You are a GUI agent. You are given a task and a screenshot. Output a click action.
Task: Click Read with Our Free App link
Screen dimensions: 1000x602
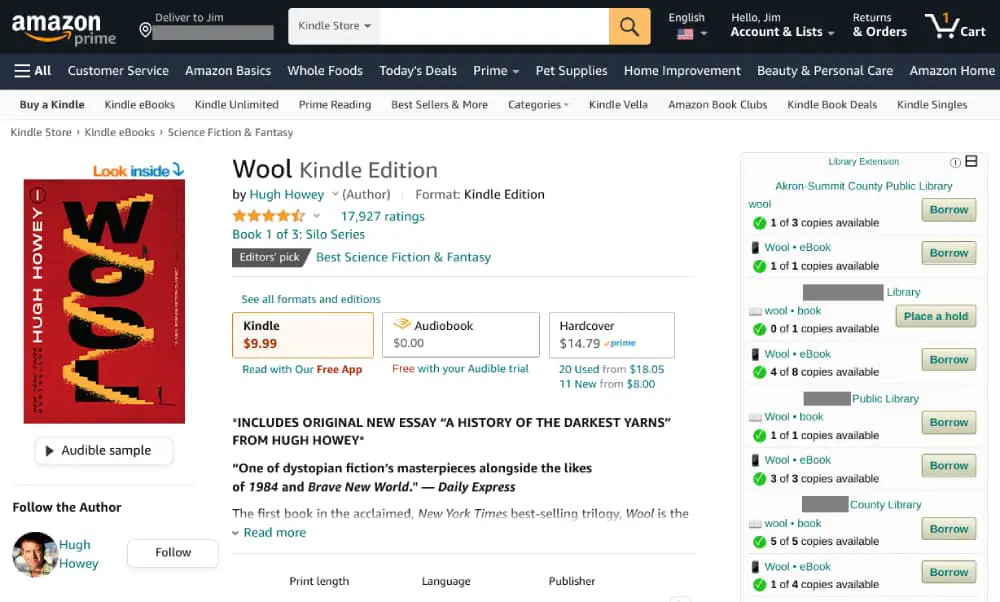pos(302,369)
